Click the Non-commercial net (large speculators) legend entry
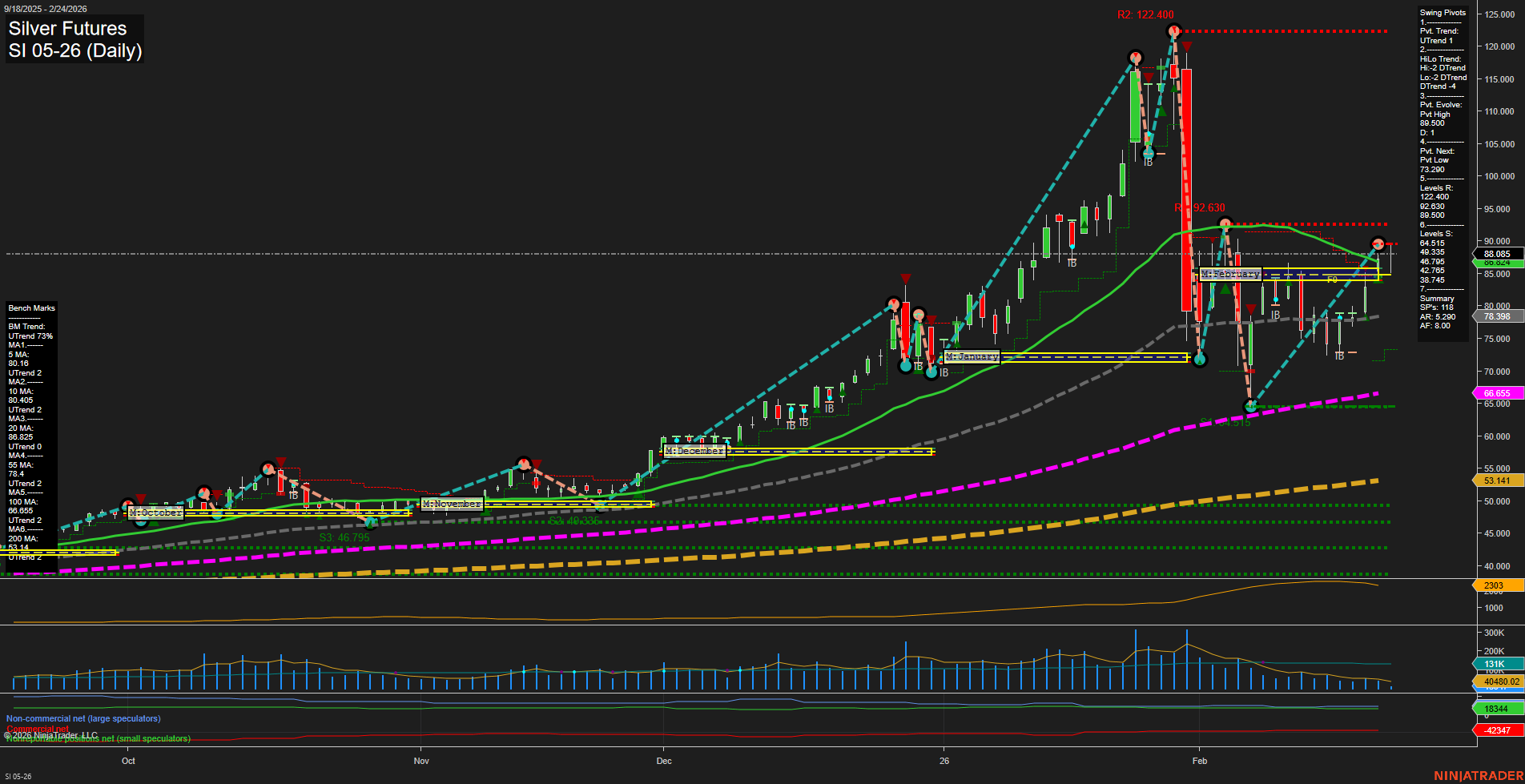1525x784 pixels. (82, 718)
